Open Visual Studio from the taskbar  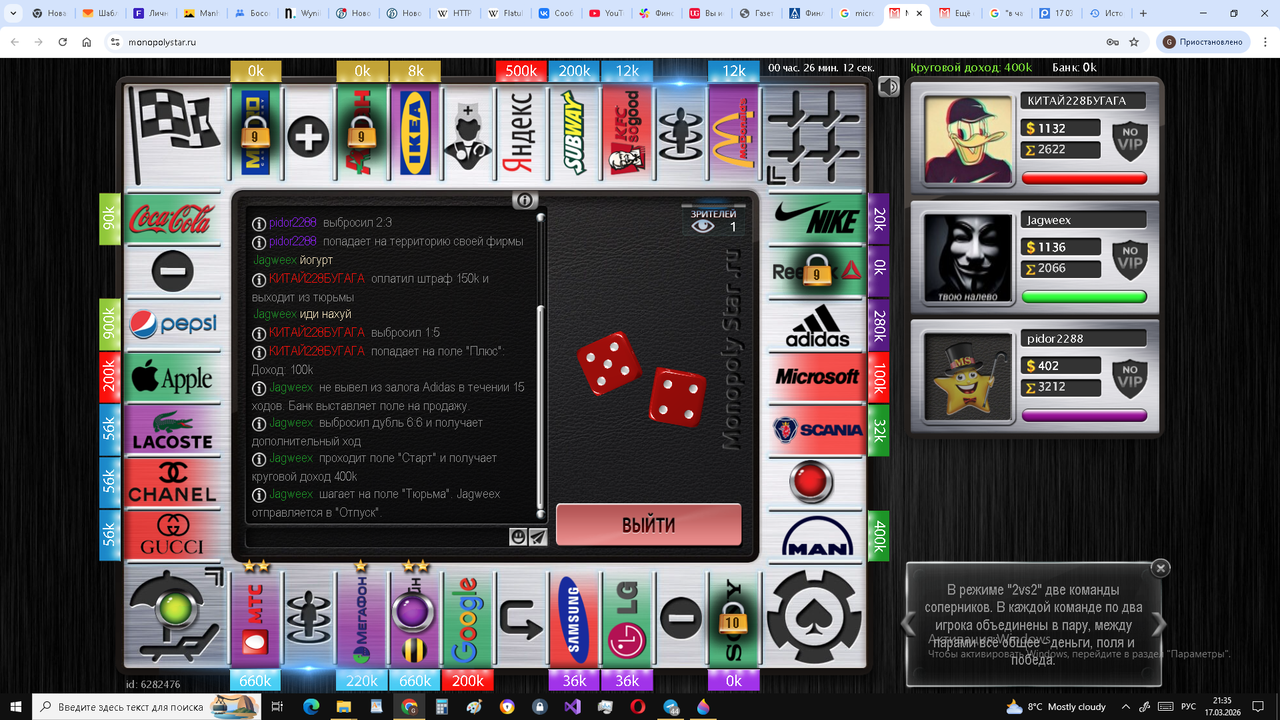[x=572, y=706]
